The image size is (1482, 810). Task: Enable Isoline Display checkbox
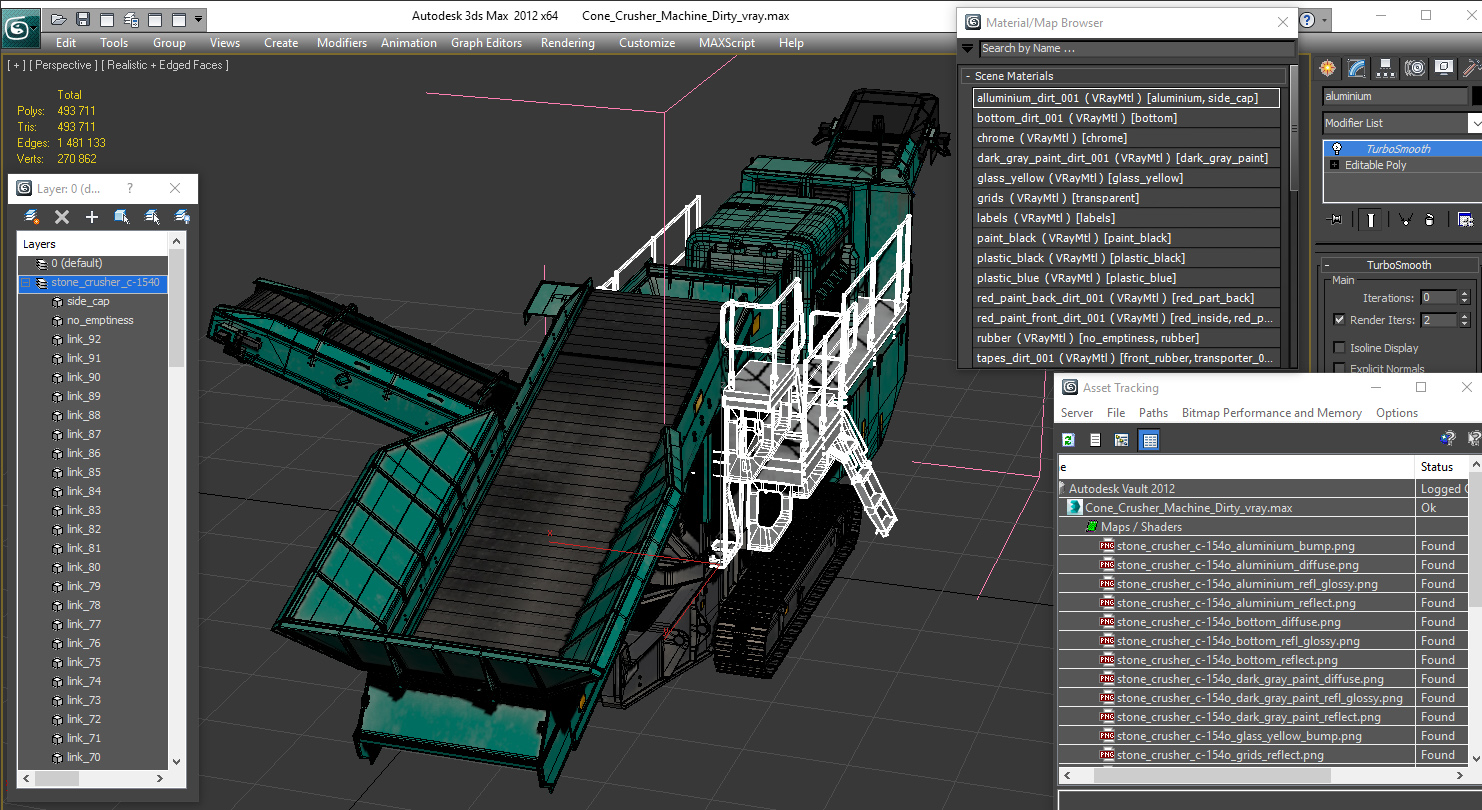click(x=1339, y=348)
